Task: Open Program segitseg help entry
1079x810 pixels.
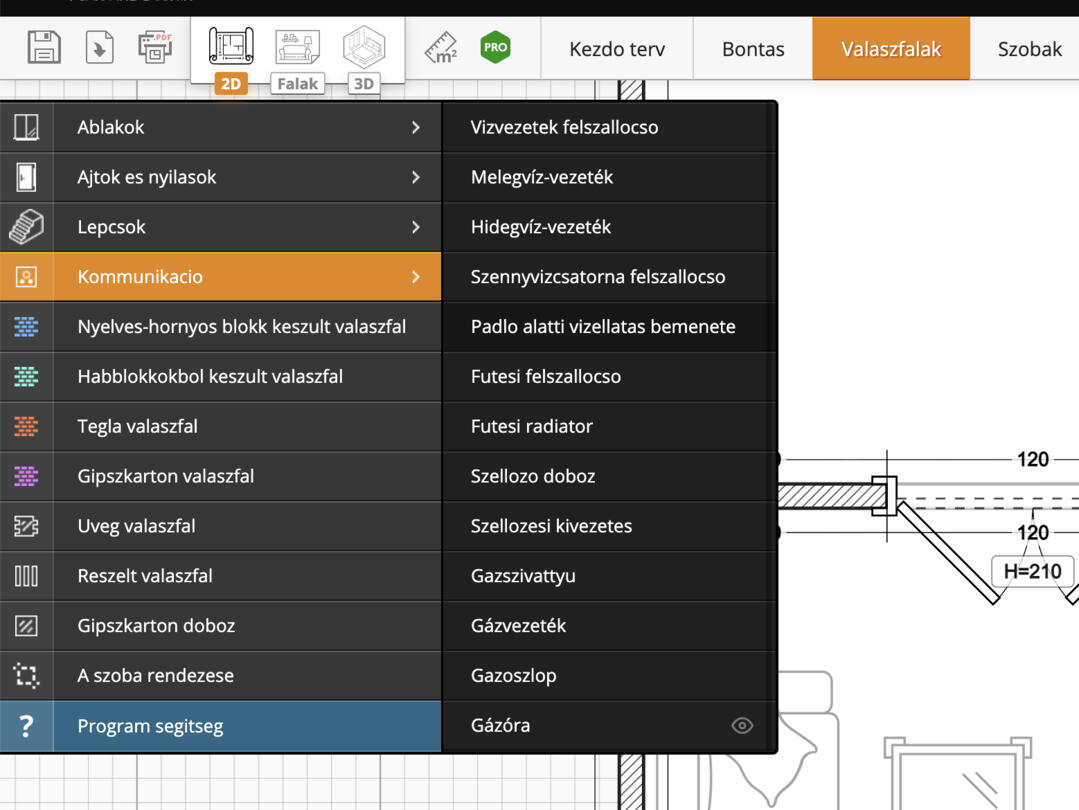Action: click(220, 726)
